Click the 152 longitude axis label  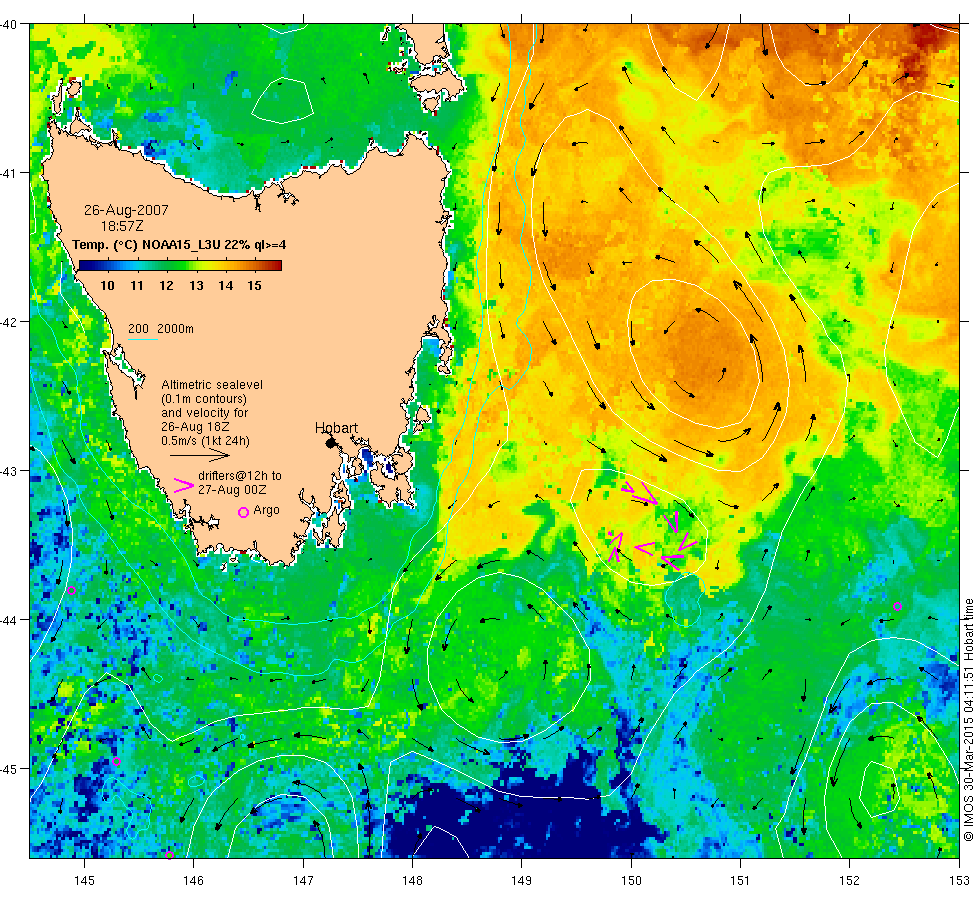[849, 881]
